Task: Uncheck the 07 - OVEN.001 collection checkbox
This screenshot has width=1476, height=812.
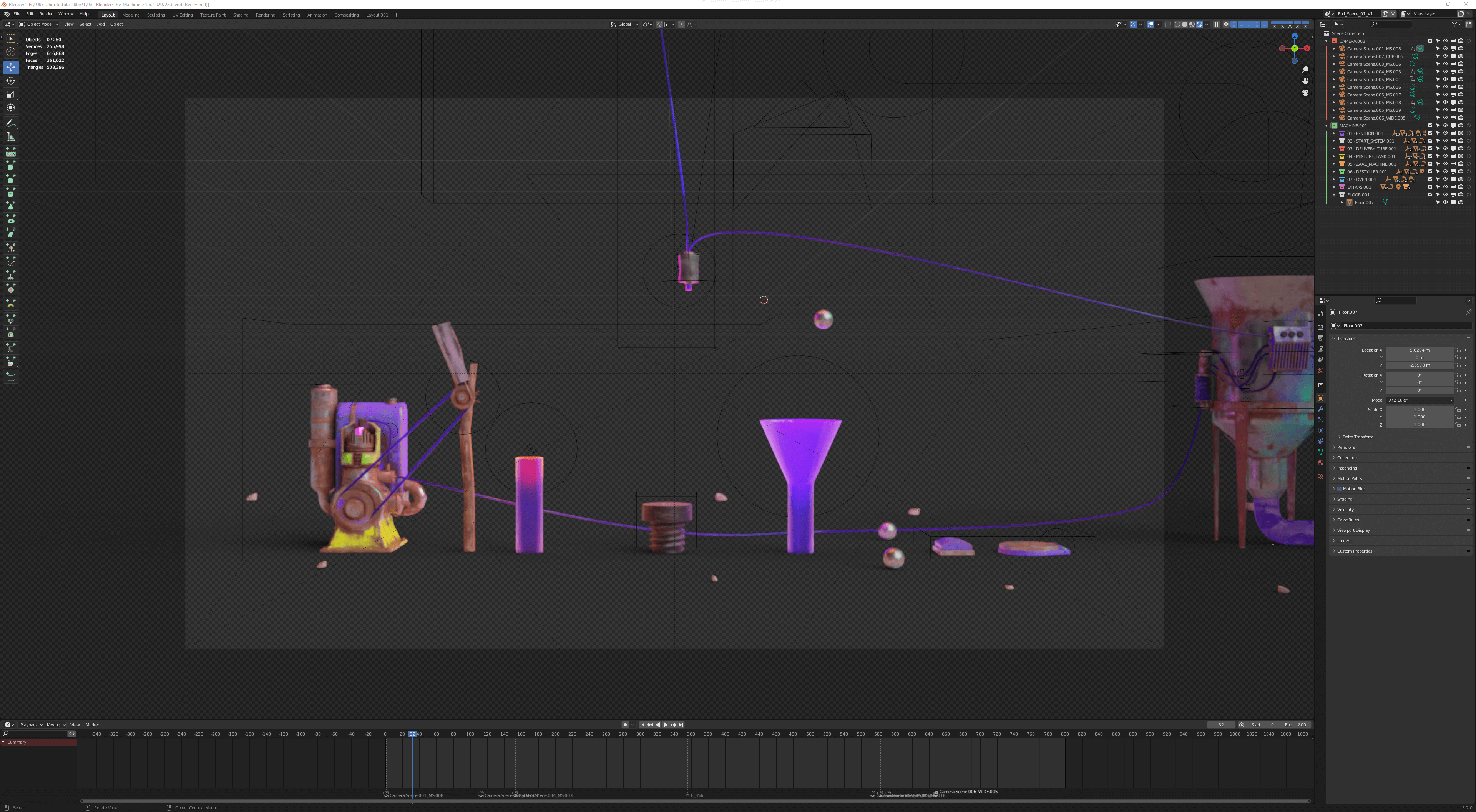Action: [x=1430, y=179]
